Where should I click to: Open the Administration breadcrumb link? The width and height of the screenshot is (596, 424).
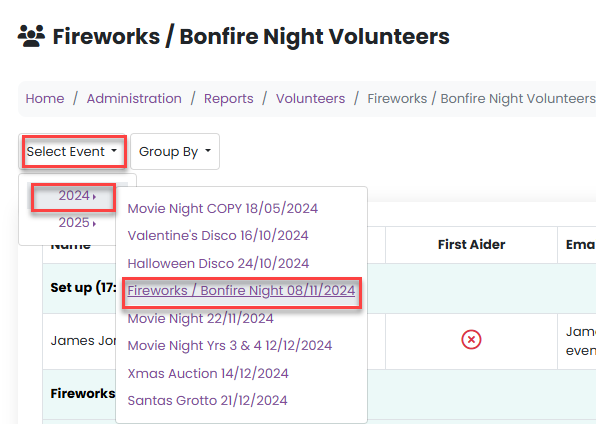134,98
